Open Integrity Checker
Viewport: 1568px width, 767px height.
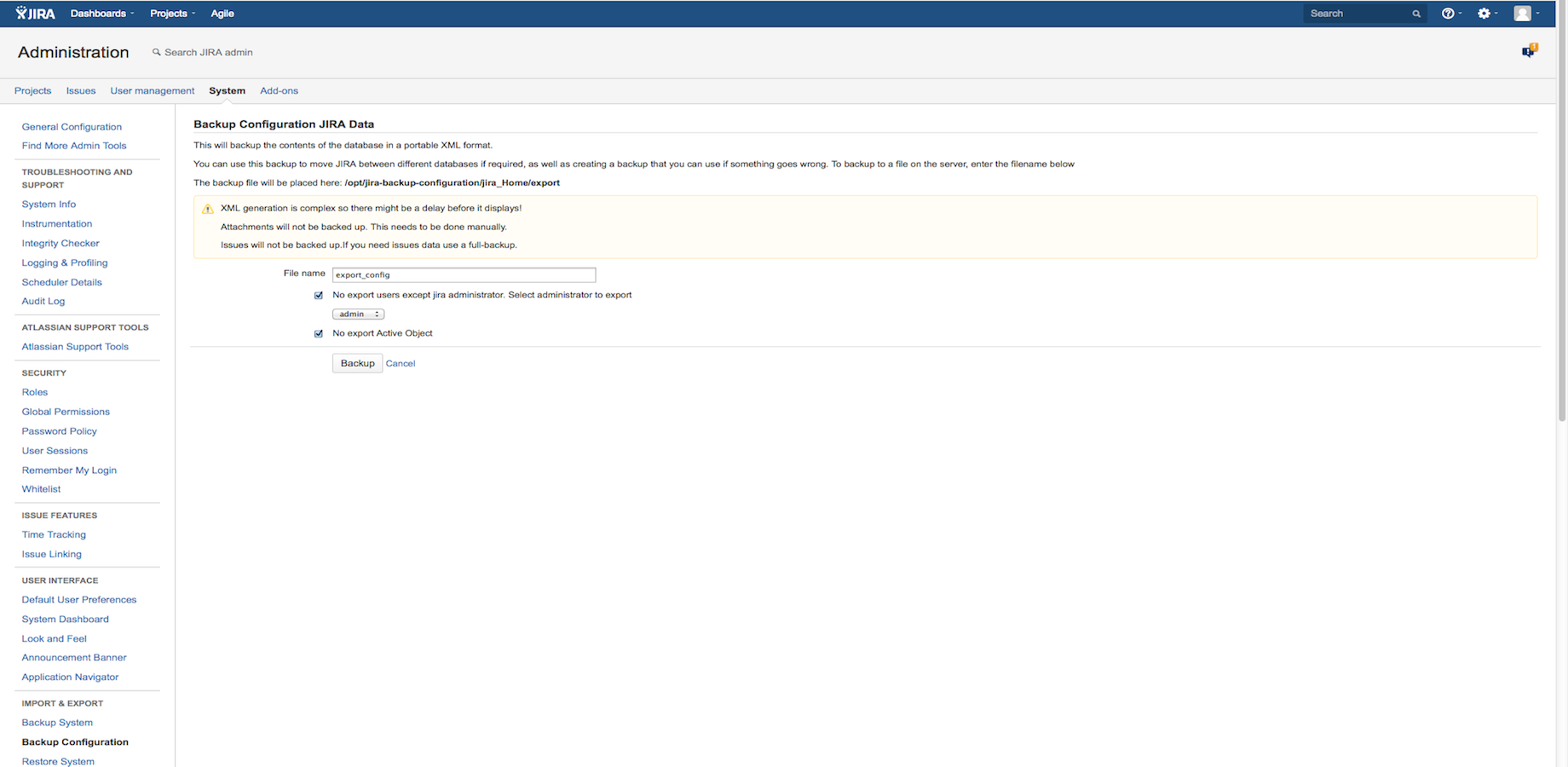pyautogui.click(x=61, y=244)
